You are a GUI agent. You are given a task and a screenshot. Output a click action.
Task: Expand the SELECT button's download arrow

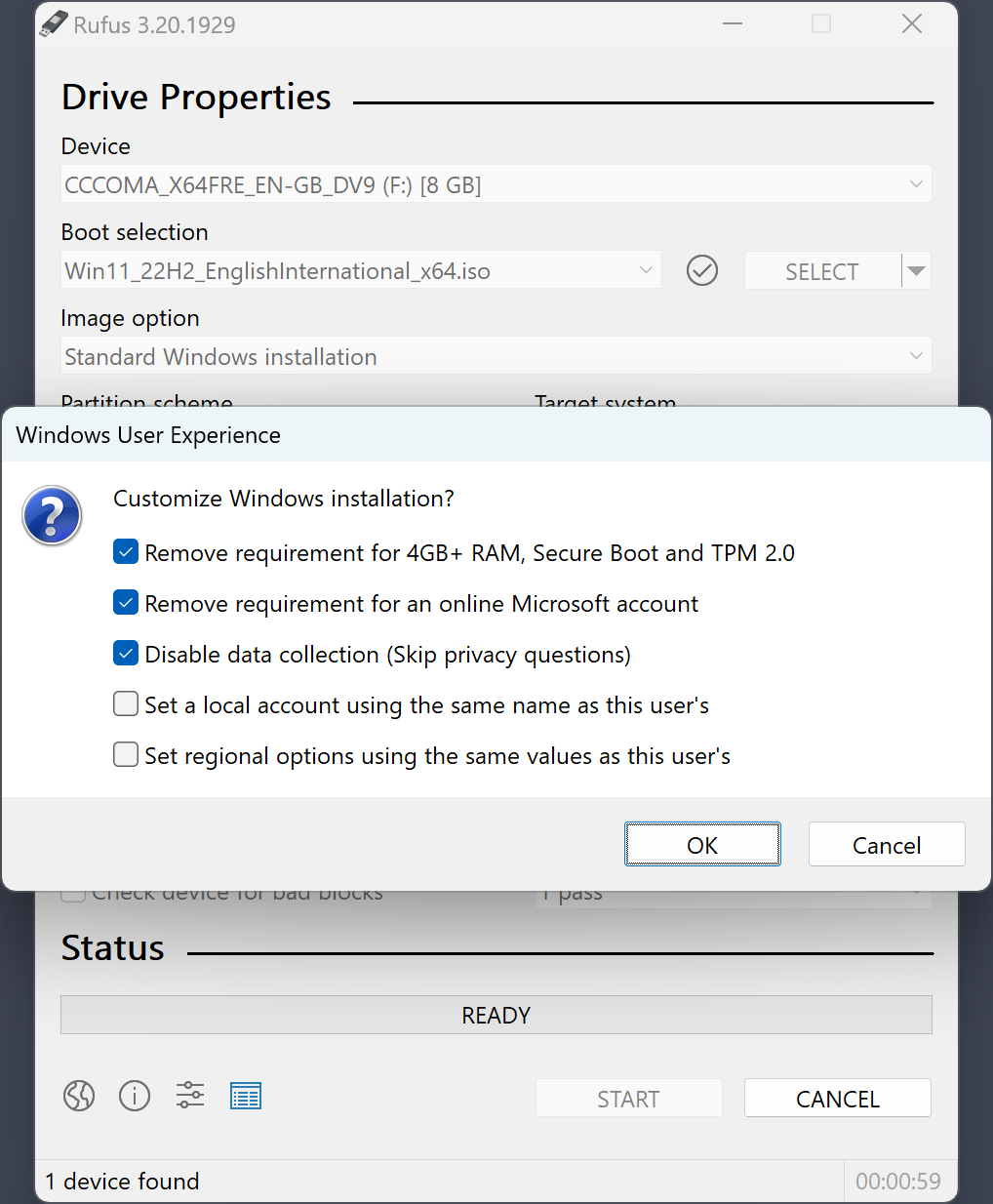pos(916,270)
